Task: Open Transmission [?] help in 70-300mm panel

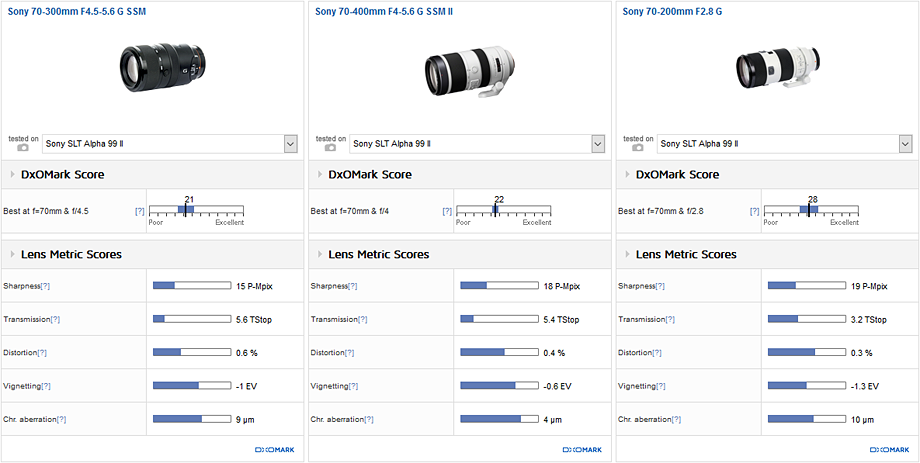Action: [x=55, y=319]
